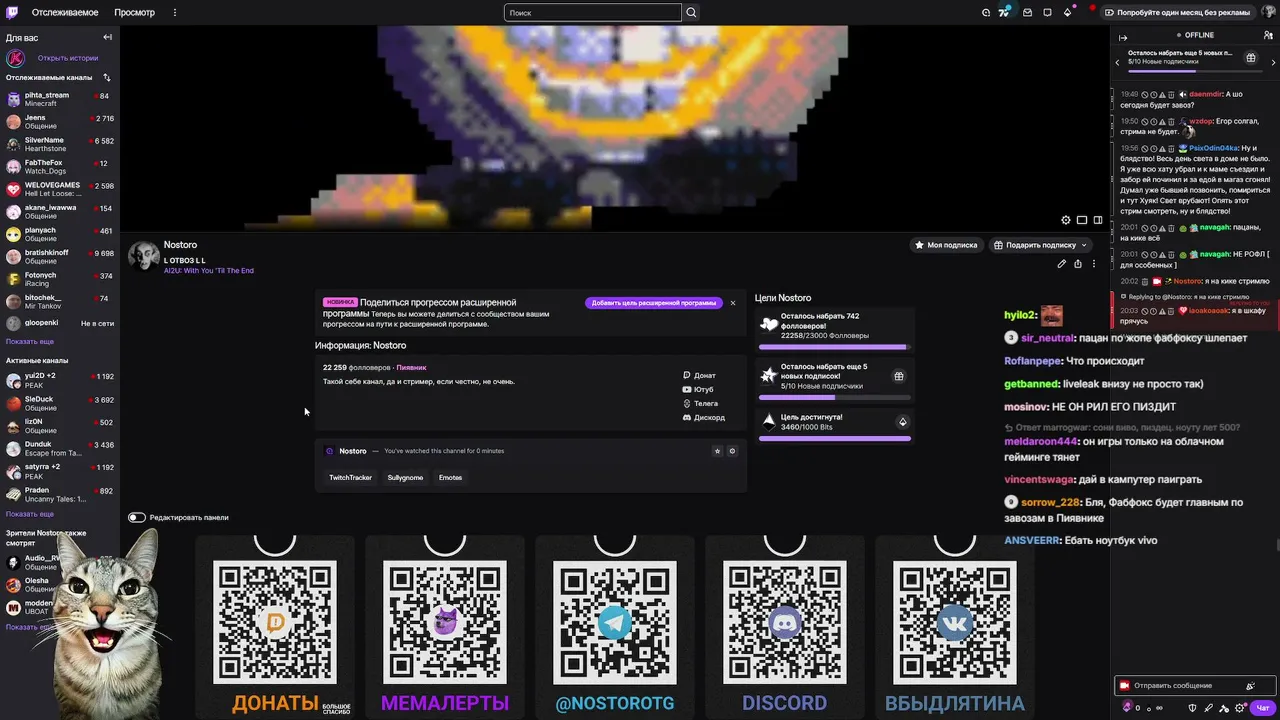The width and height of the screenshot is (1280, 720).
Task: Open the three-dot more menu in top navigation
Action: (x=175, y=13)
